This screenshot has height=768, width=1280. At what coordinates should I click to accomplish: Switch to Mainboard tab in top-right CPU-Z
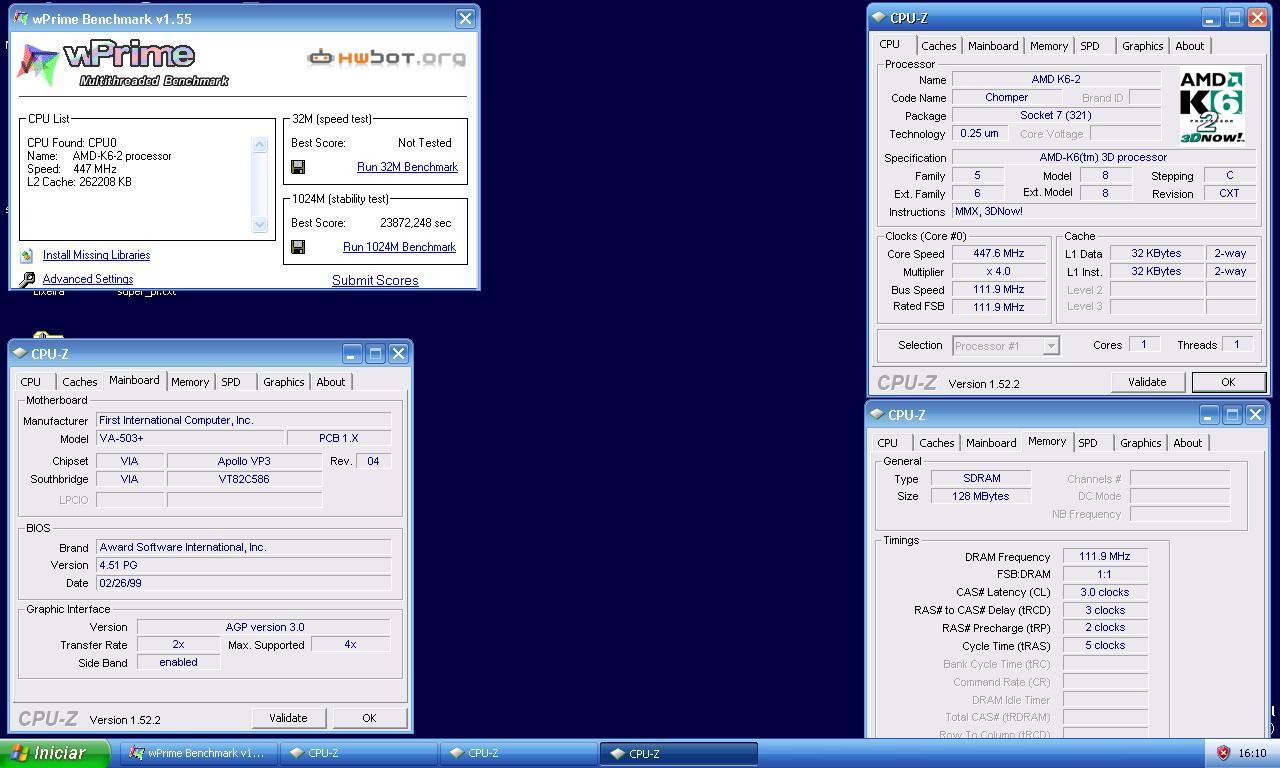(x=993, y=46)
